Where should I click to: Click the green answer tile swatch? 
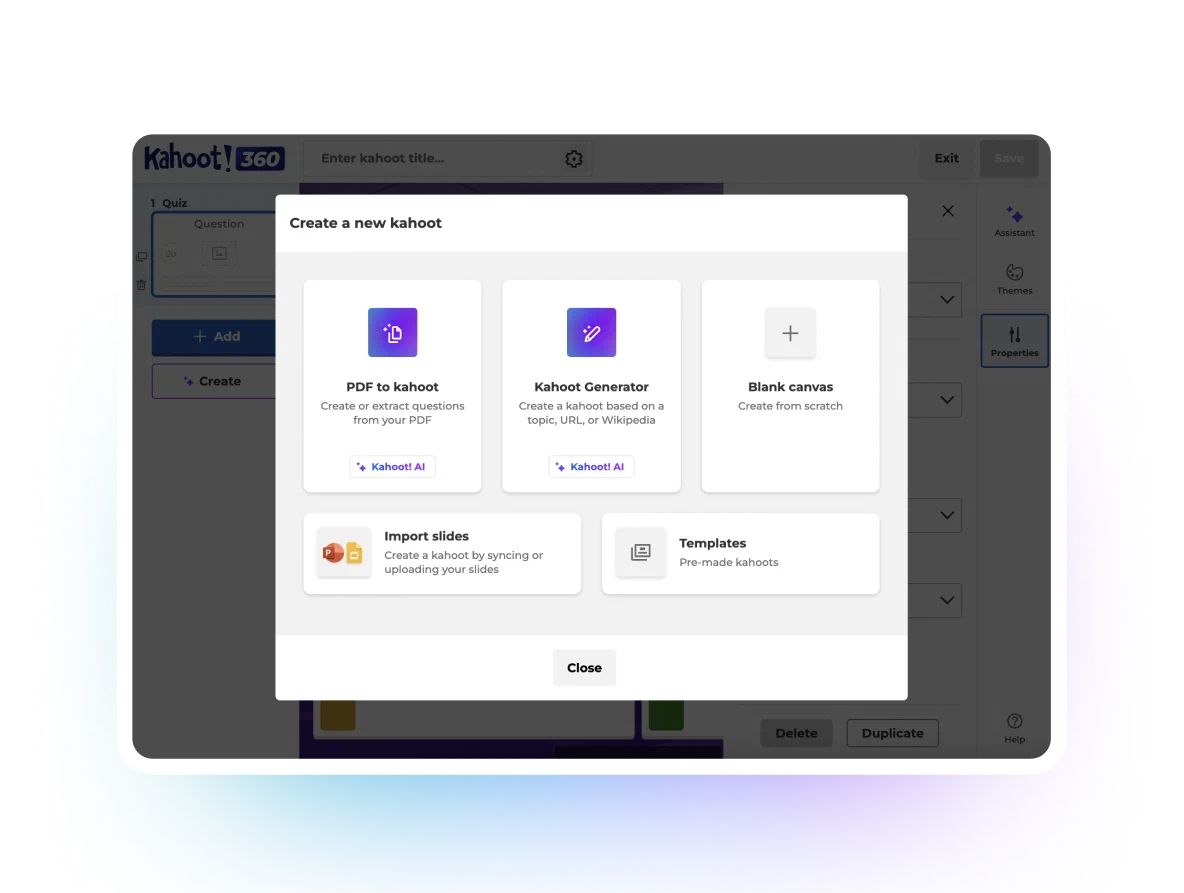tap(666, 715)
